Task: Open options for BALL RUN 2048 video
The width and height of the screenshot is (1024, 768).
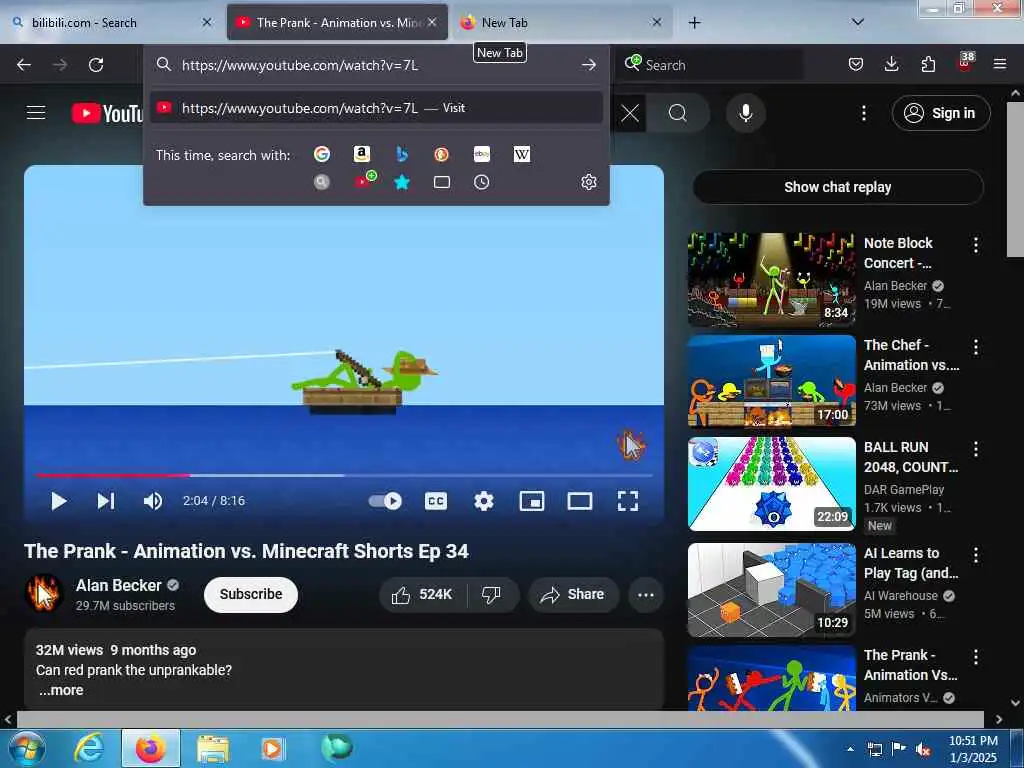Action: tap(975, 449)
